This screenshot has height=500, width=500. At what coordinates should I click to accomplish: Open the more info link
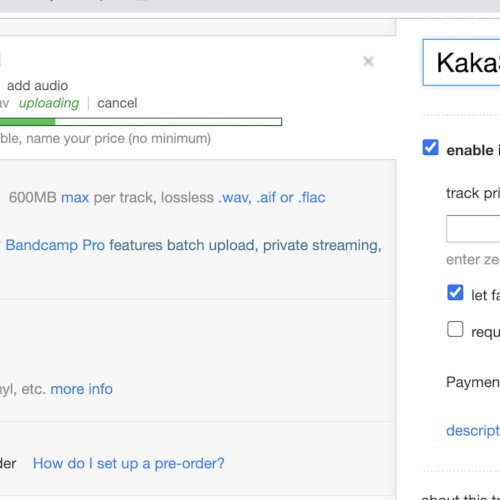pyautogui.click(x=82, y=389)
